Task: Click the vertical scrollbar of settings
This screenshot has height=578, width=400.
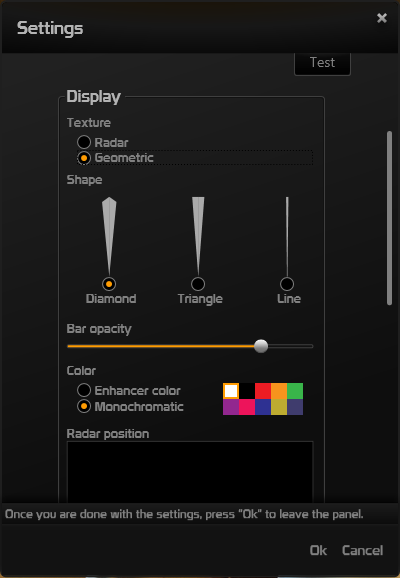Action: tap(389, 218)
